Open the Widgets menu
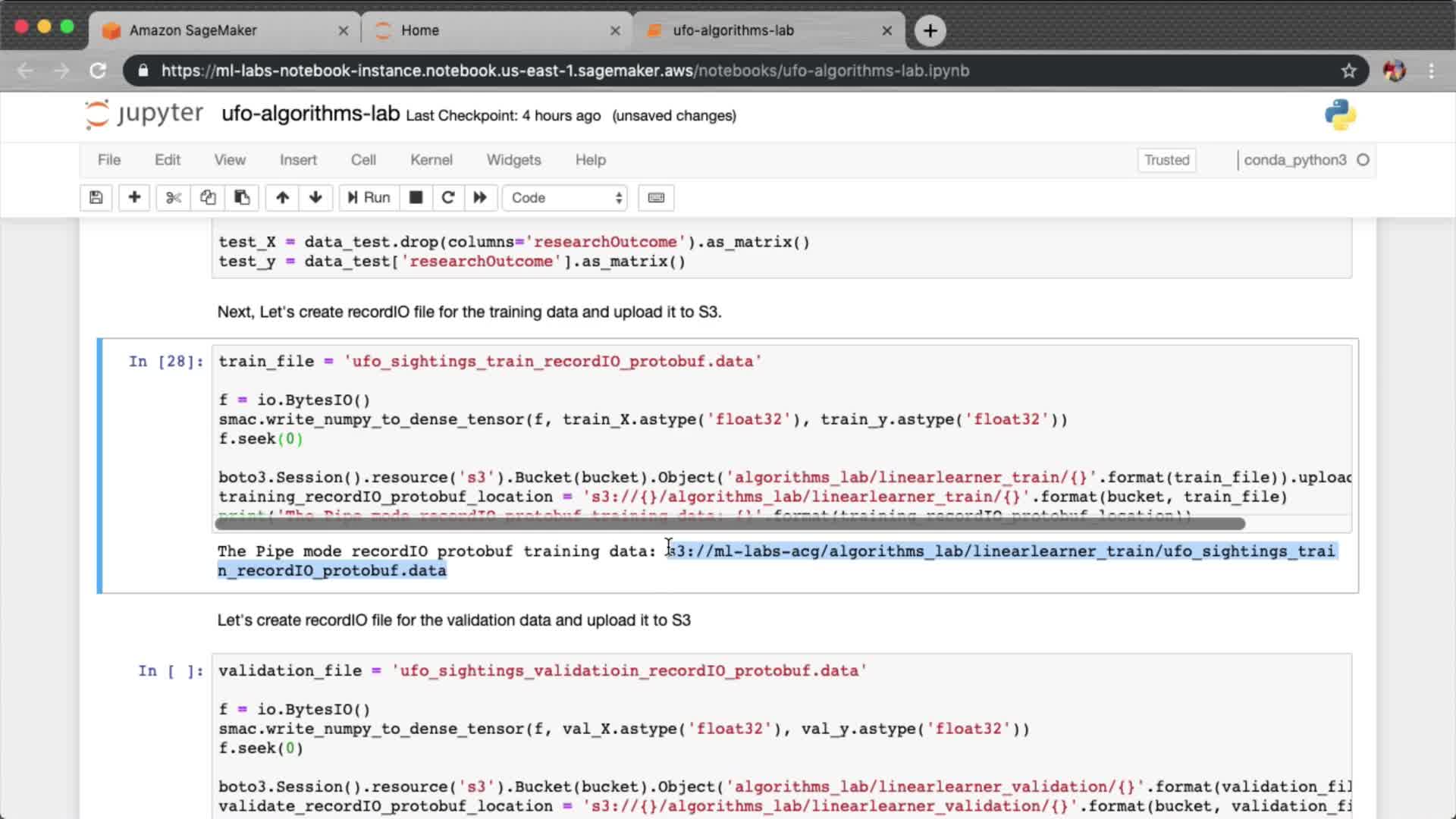 click(513, 160)
